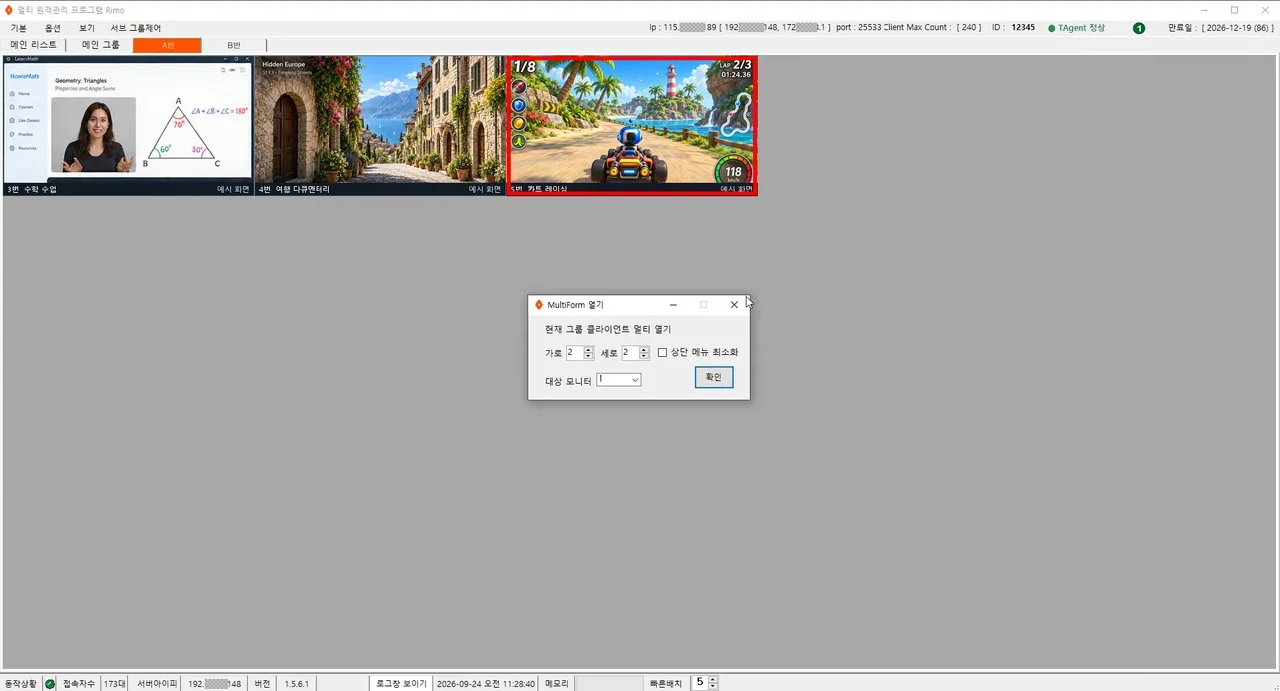Viewport: 1280px width, 691px height.
Task: Decrease the 빠른배치 value with the down arrow
Action: click(x=712, y=687)
